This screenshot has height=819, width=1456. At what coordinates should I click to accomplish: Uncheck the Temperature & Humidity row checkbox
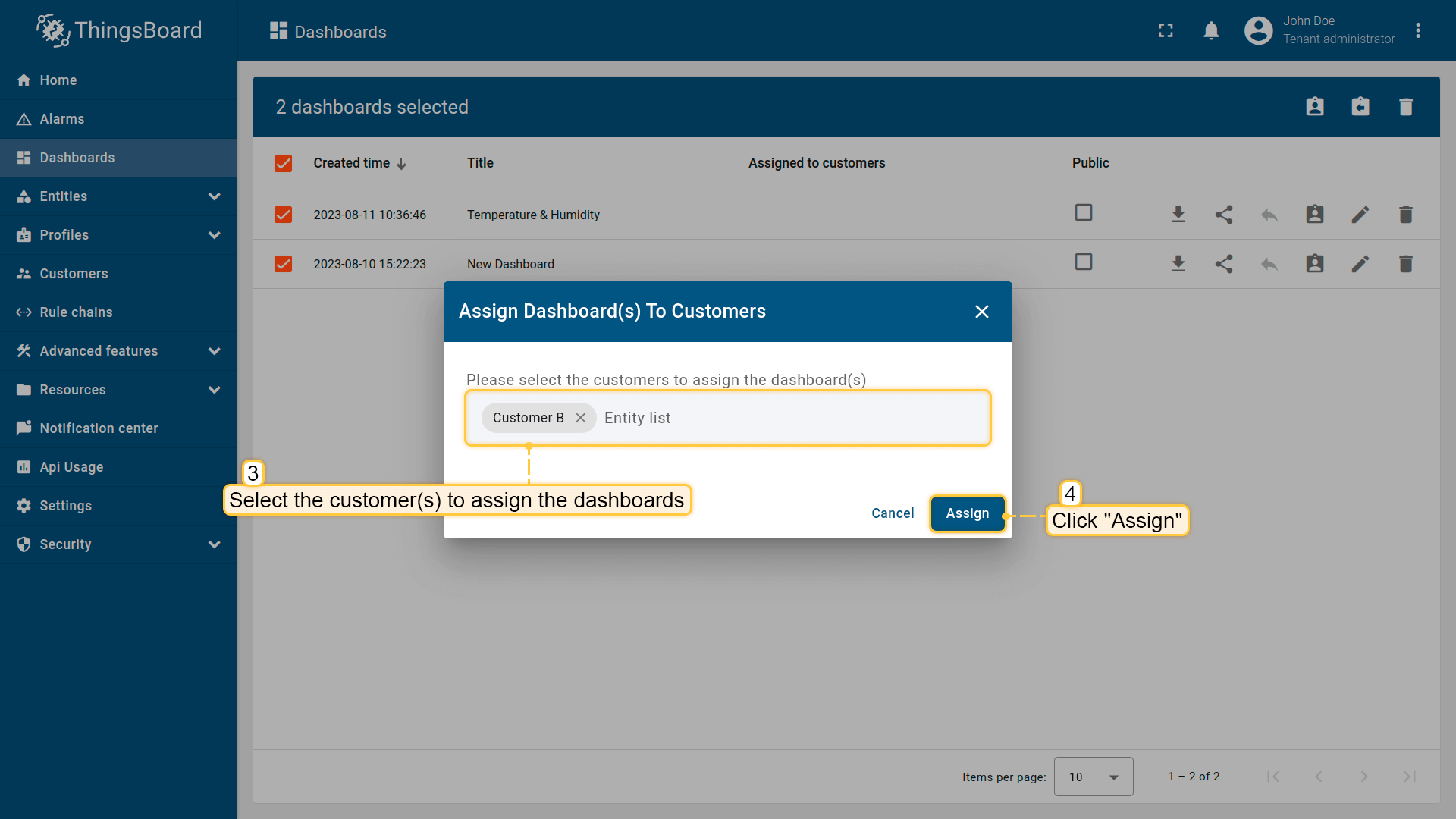[x=283, y=215]
